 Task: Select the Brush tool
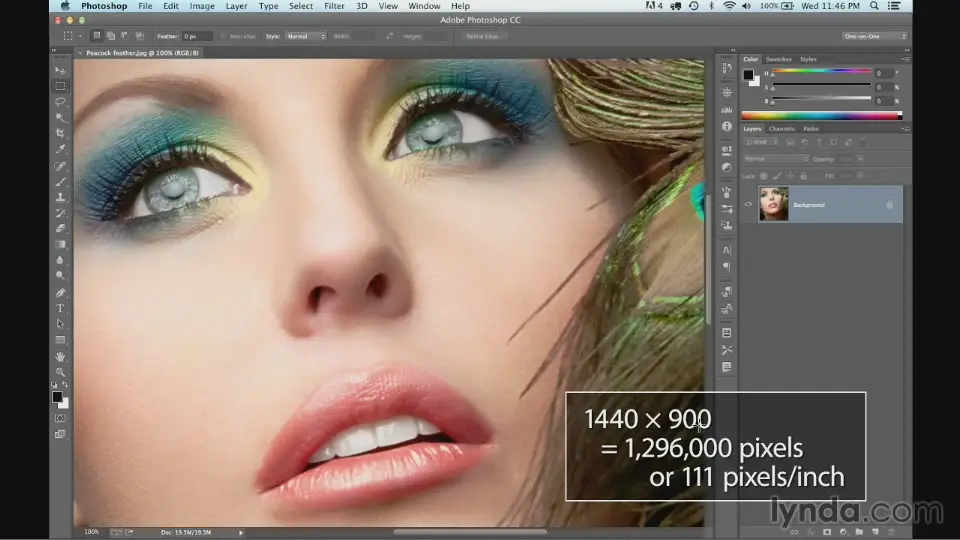[x=60, y=181]
